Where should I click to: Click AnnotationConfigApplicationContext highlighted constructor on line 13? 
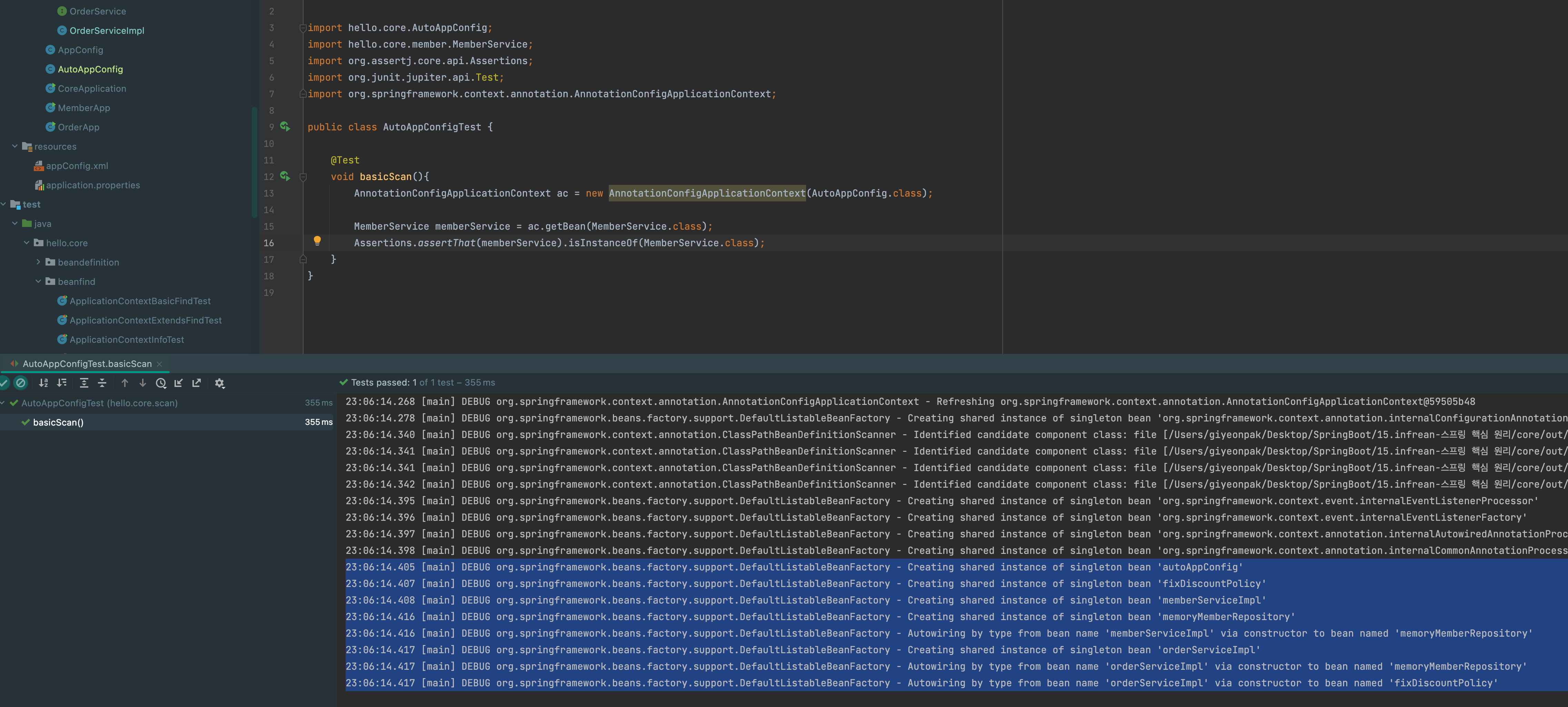pos(707,193)
